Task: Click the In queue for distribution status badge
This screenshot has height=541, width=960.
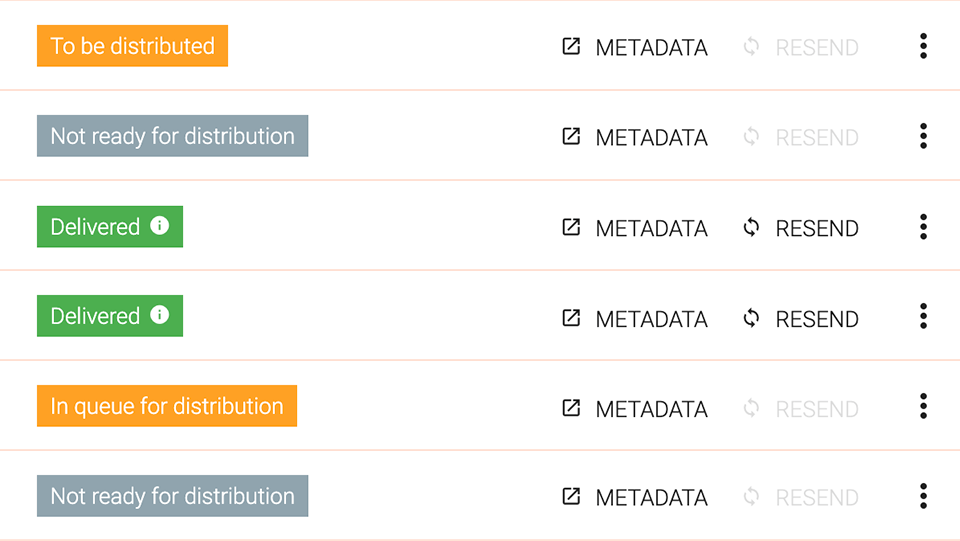Action: [167, 406]
